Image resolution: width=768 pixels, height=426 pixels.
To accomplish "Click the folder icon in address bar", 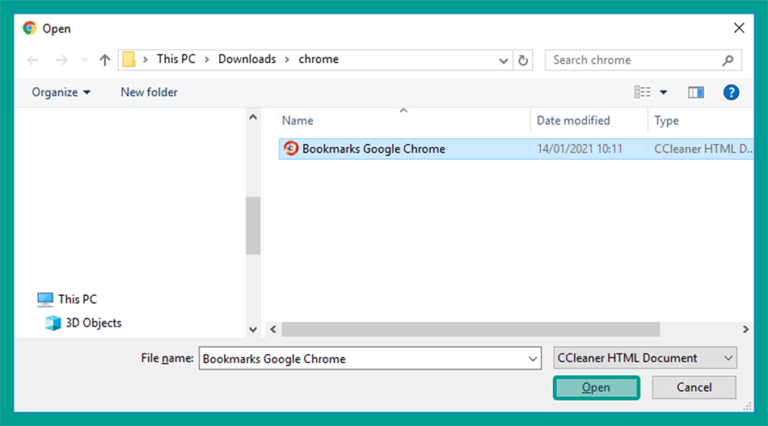I will click(128, 59).
